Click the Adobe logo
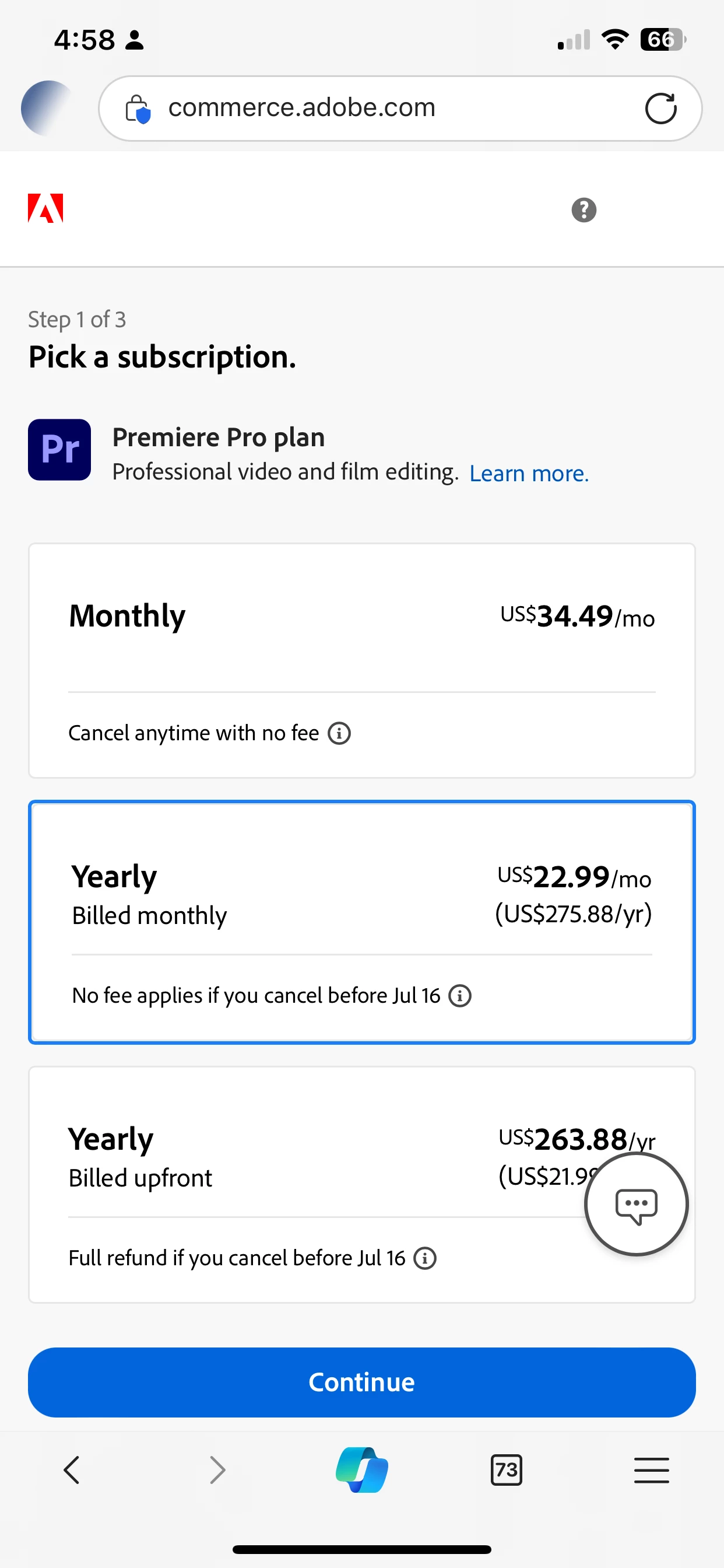 click(x=45, y=209)
